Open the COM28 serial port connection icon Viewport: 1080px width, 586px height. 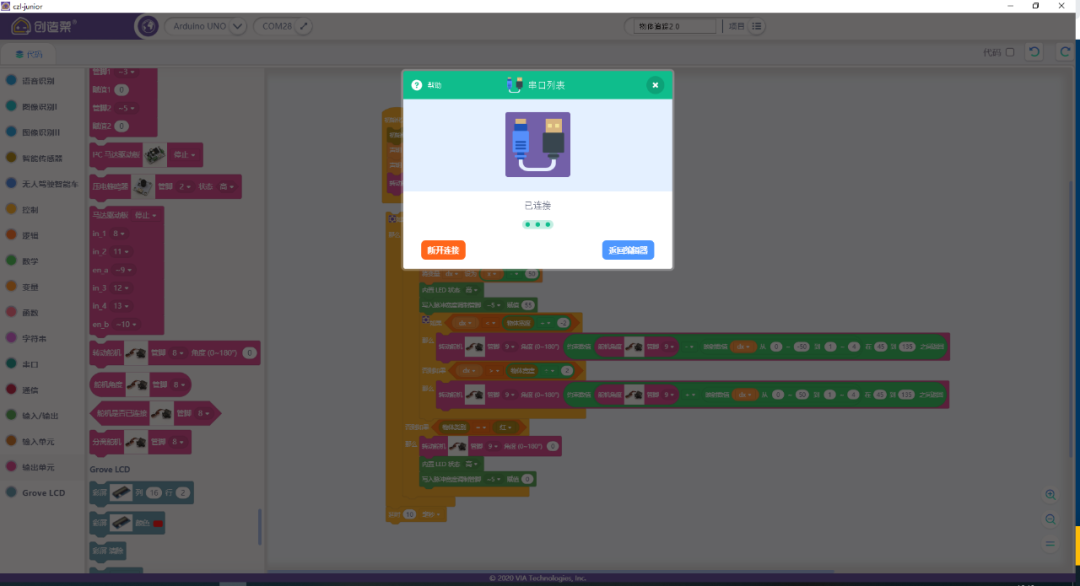tap(304, 26)
